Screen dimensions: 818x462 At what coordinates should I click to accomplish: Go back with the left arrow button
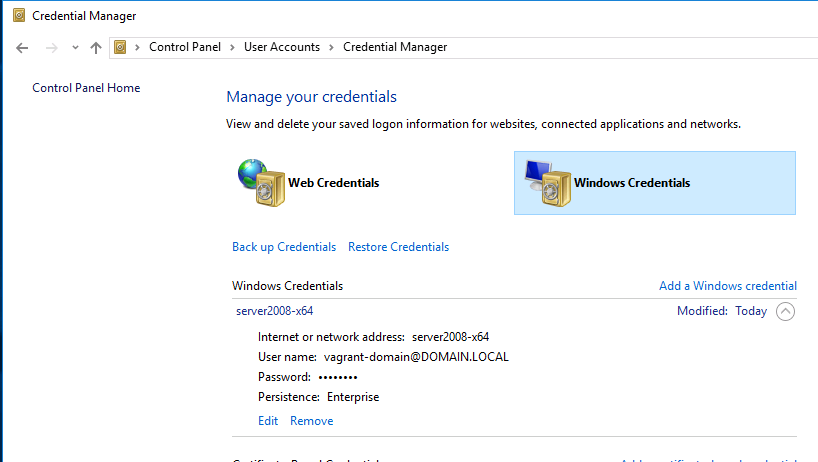click(x=22, y=48)
